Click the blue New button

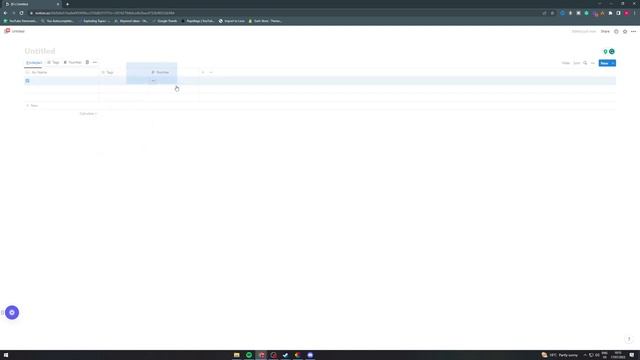tap(604, 63)
